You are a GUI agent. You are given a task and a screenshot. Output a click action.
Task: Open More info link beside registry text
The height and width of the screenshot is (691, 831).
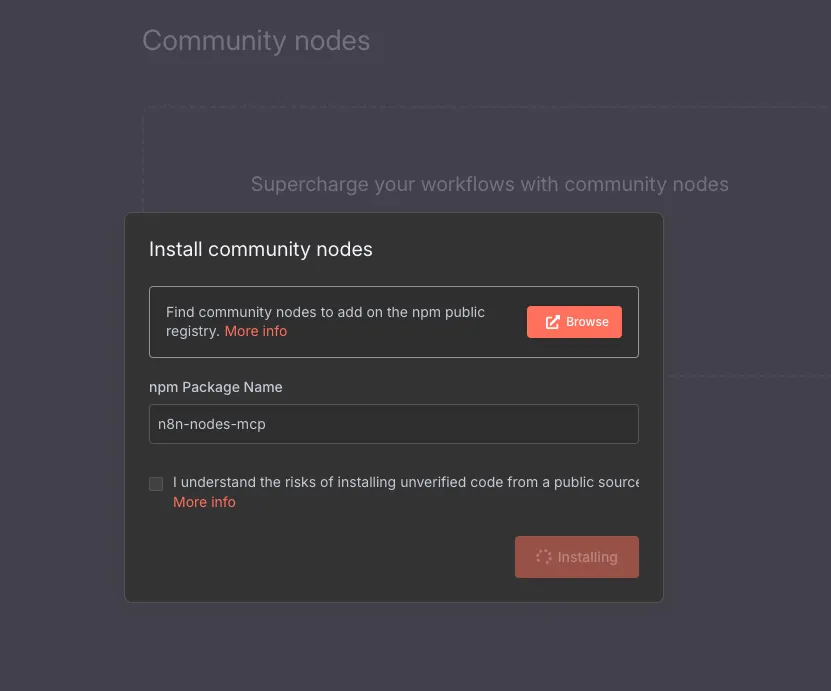(255, 331)
